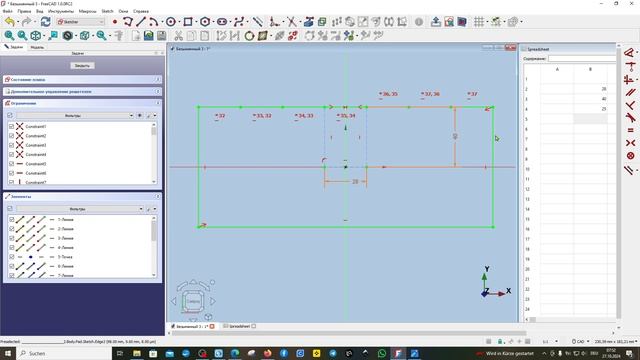This screenshot has height=360, width=640.
Task: Click the Leave sketch icon
Action: (x=436, y=22)
